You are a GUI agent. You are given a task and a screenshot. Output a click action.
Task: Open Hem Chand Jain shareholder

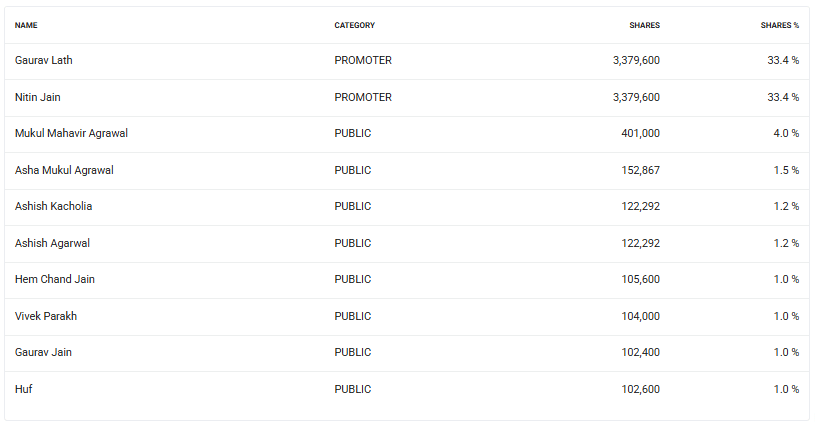(x=55, y=279)
